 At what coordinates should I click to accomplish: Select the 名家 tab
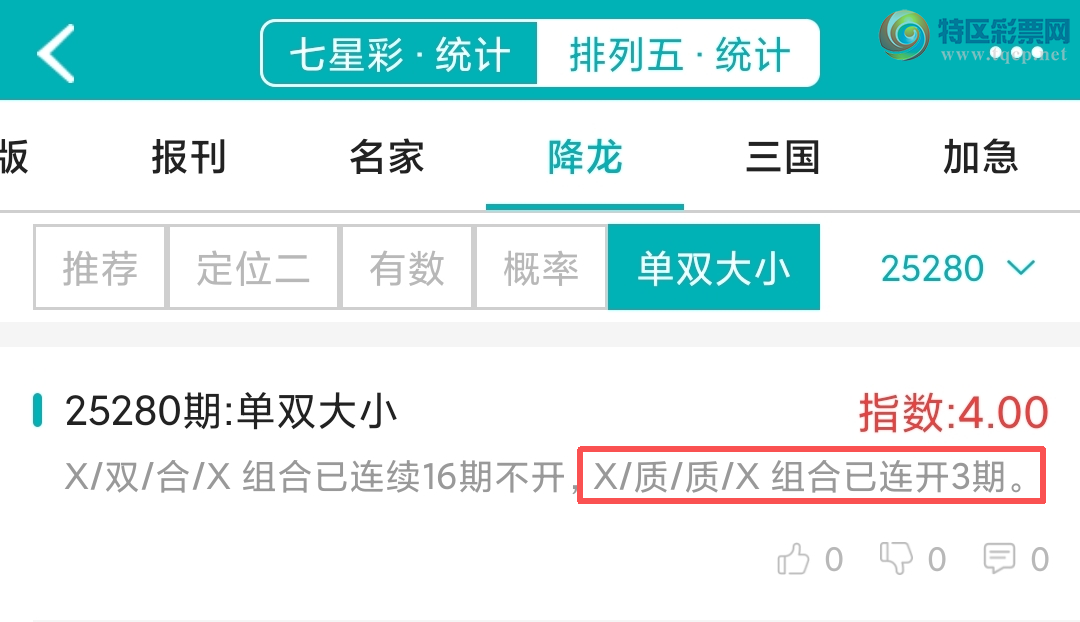[x=386, y=157]
